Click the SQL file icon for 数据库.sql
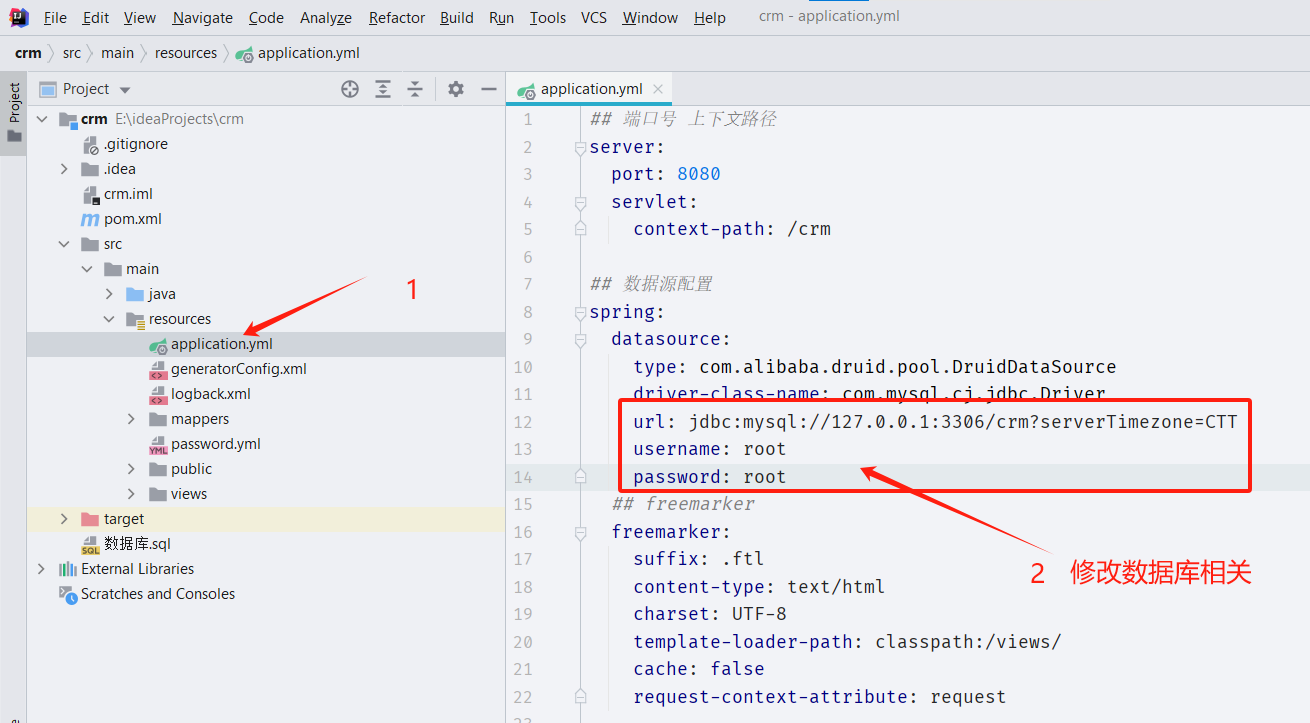1310x723 pixels. coord(90,544)
